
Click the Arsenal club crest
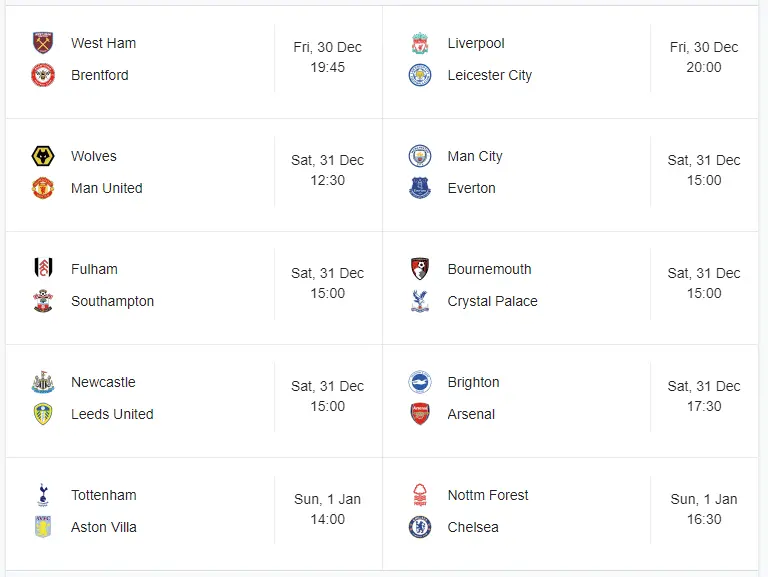click(x=420, y=414)
